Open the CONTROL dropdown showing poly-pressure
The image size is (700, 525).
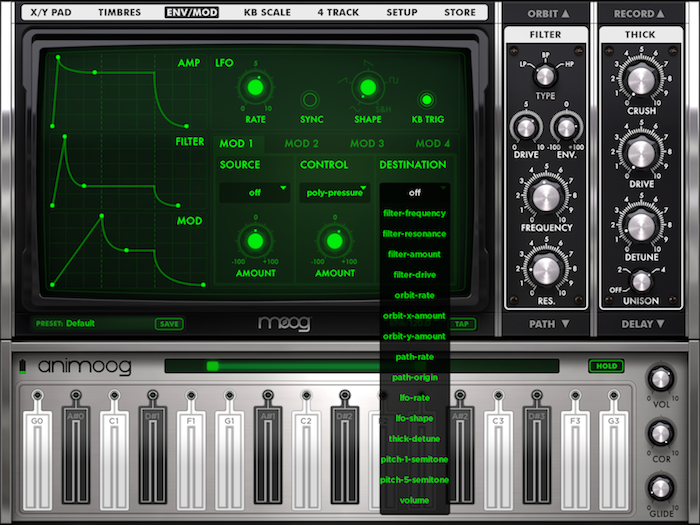click(x=334, y=192)
